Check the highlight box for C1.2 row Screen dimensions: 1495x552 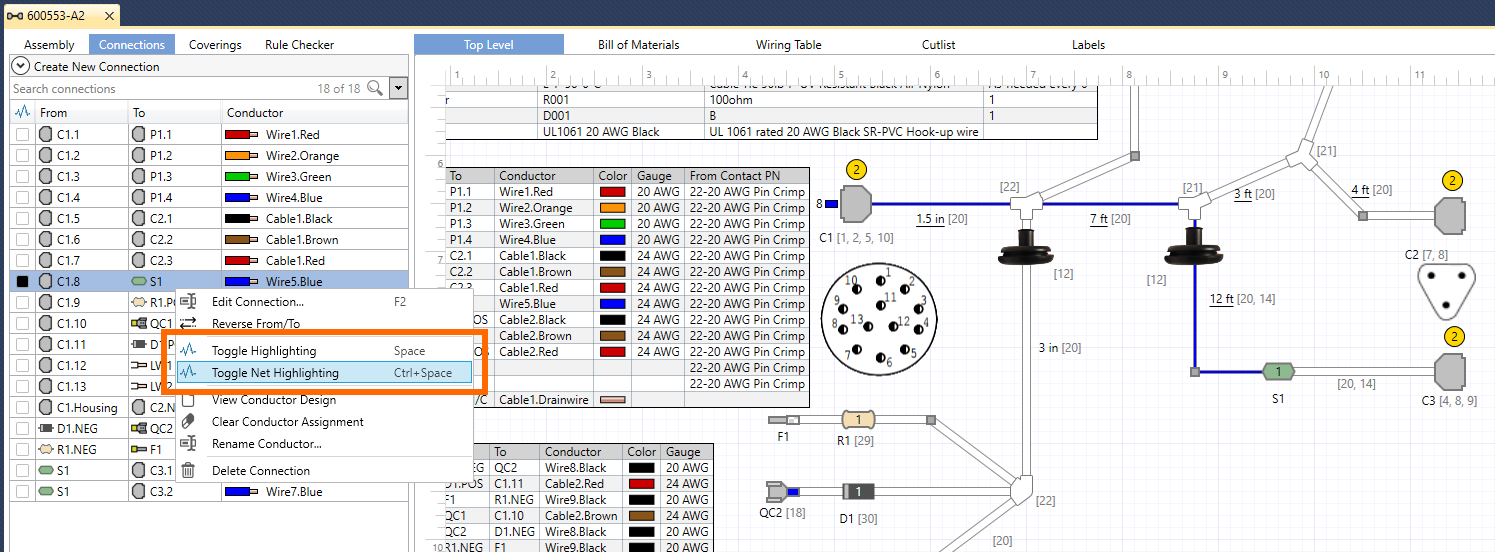pyautogui.click(x=22, y=155)
